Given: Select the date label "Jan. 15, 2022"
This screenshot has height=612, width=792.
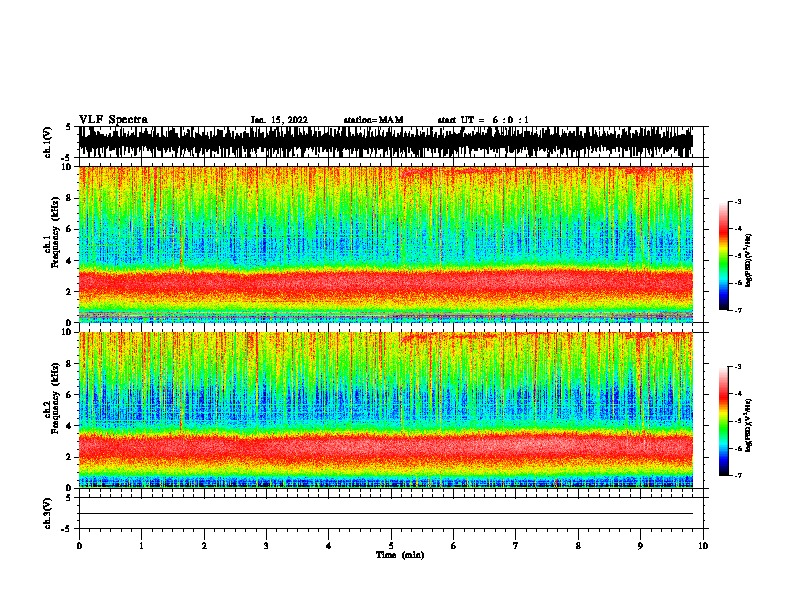Looking at the screenshot, I should tap(279, 120).
